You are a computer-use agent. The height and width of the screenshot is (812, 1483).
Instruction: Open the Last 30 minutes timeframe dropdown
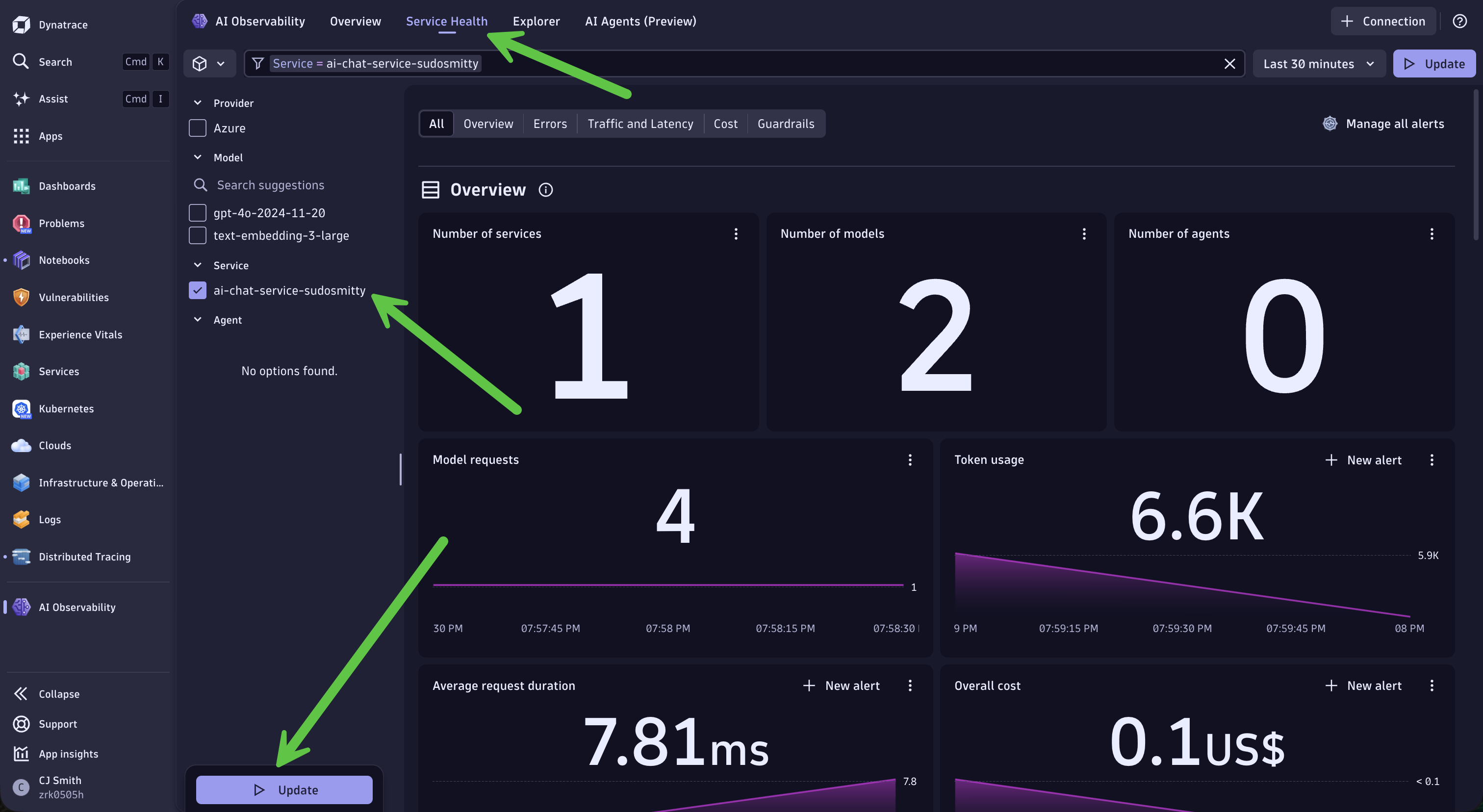[1318, 64]
